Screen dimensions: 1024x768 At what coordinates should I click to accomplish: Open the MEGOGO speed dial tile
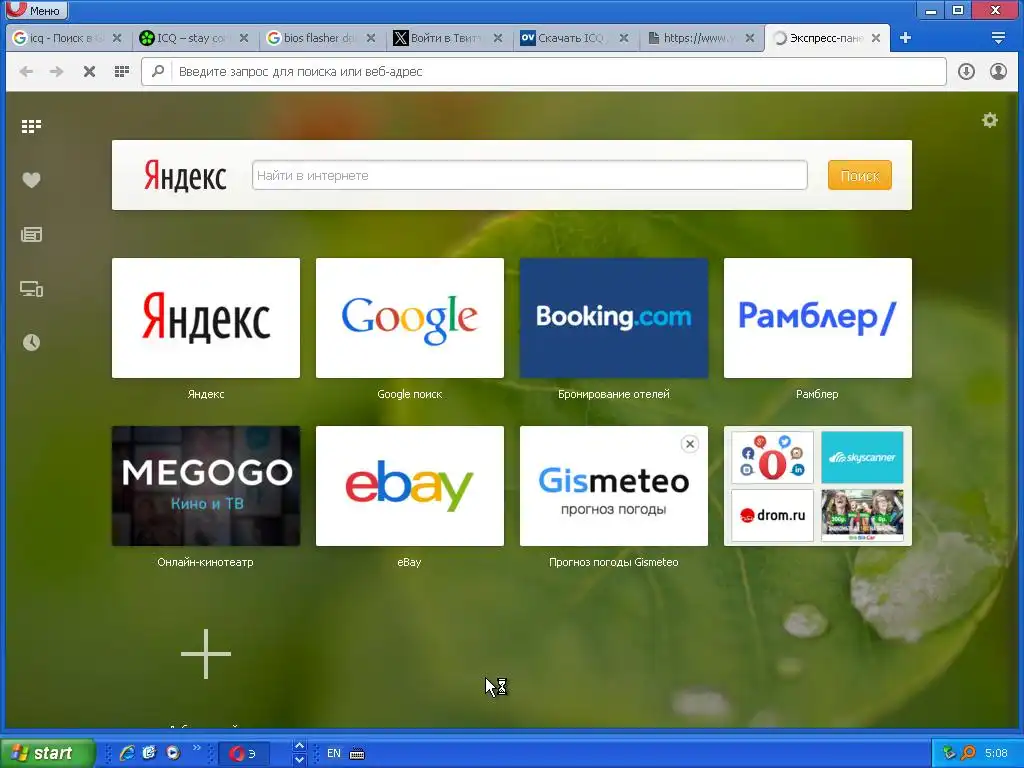(206, 486)
